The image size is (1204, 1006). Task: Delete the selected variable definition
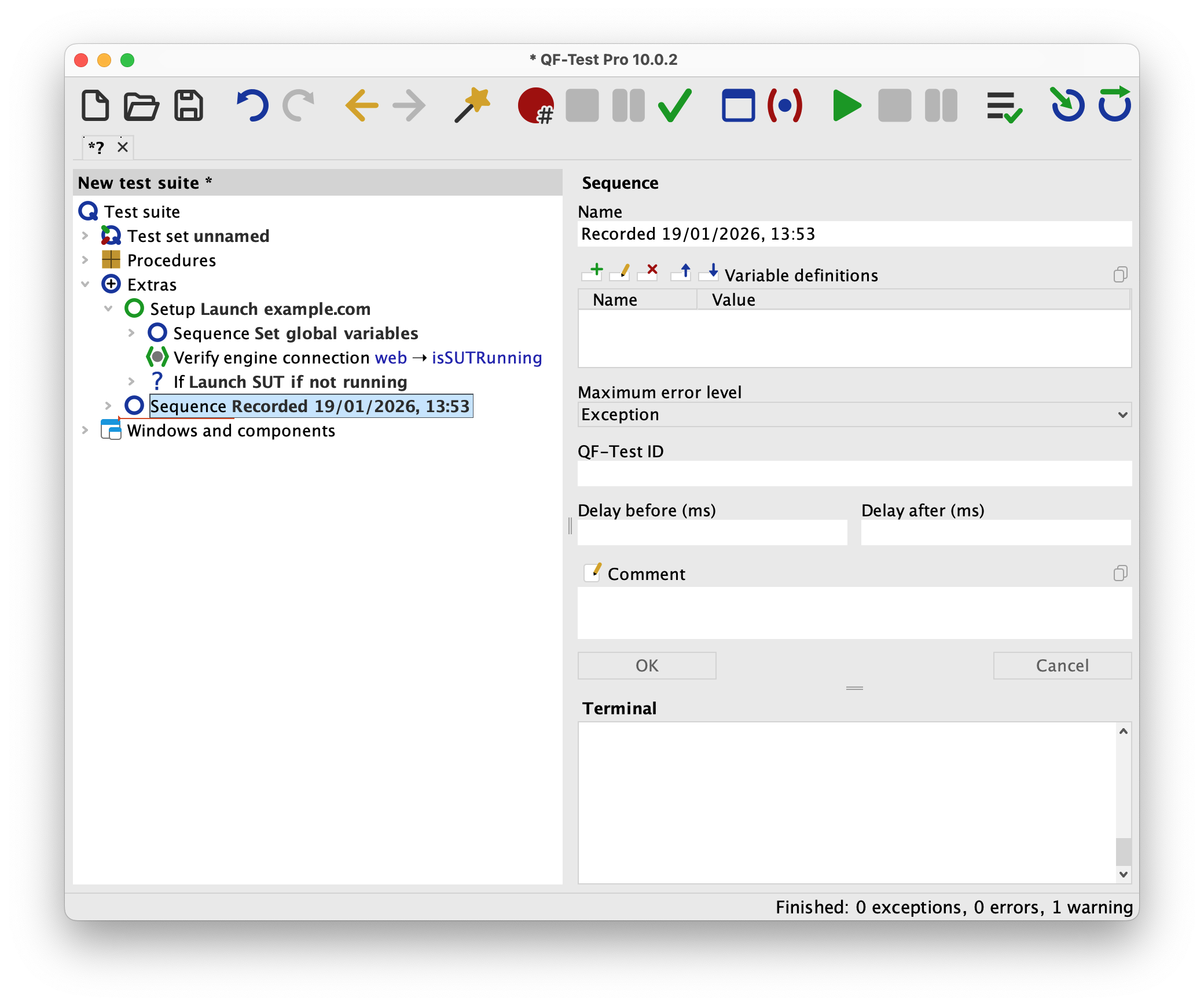648,271
